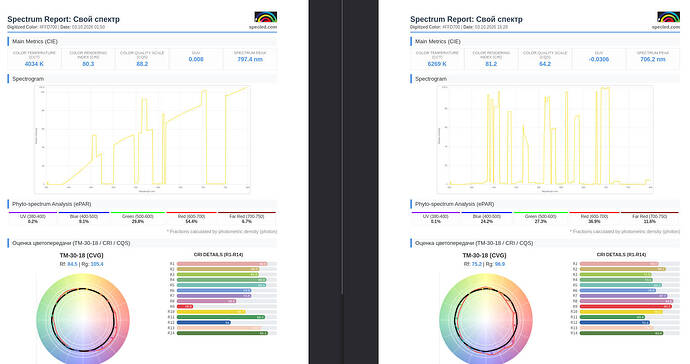Select the -0.0306 Duv value
This screenshot has width=690, height=364.
599,59
